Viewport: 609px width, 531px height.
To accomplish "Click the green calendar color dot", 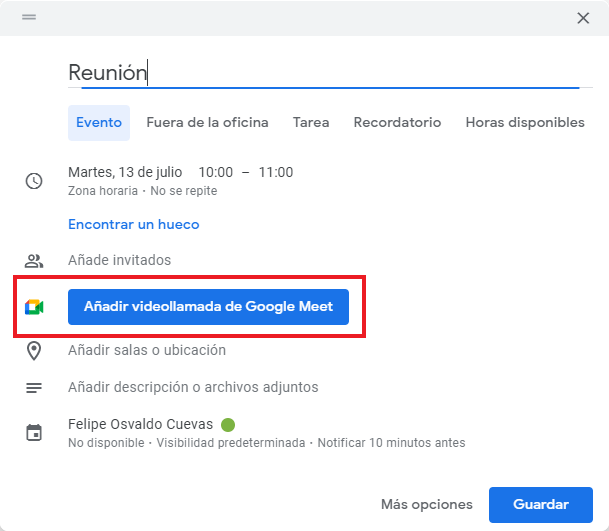I will pyautogui.click(x=228, y=424).
